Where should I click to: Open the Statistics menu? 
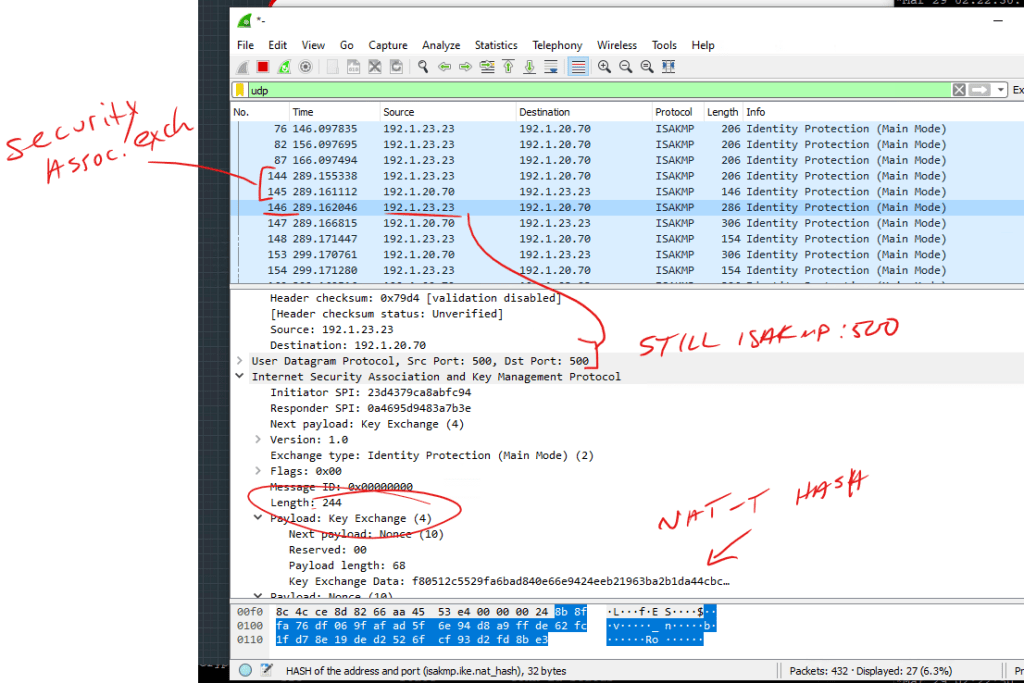pos(496,45)
